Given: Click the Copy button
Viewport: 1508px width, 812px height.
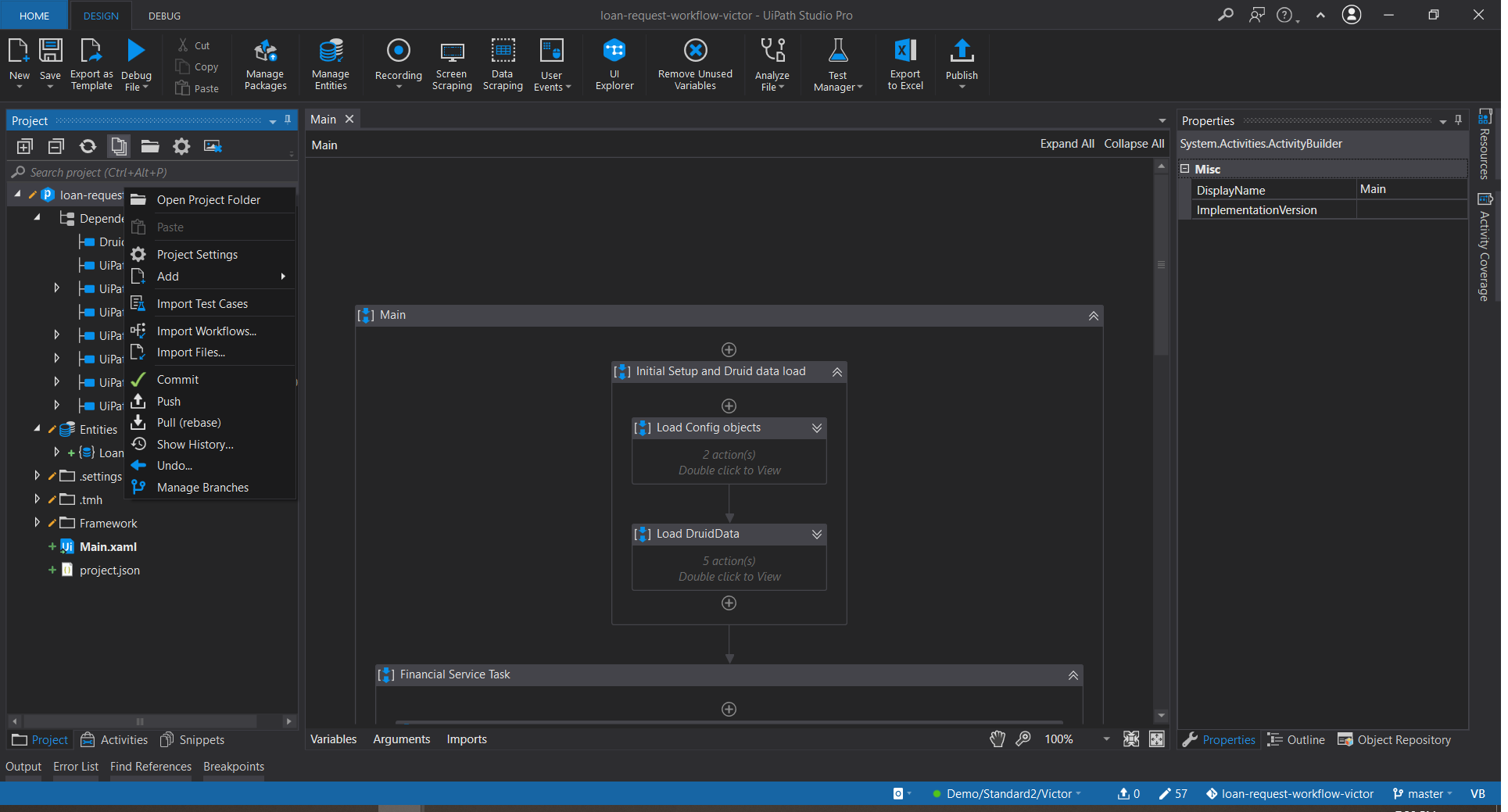Looking at the screenshot, I should pos(197,67).
